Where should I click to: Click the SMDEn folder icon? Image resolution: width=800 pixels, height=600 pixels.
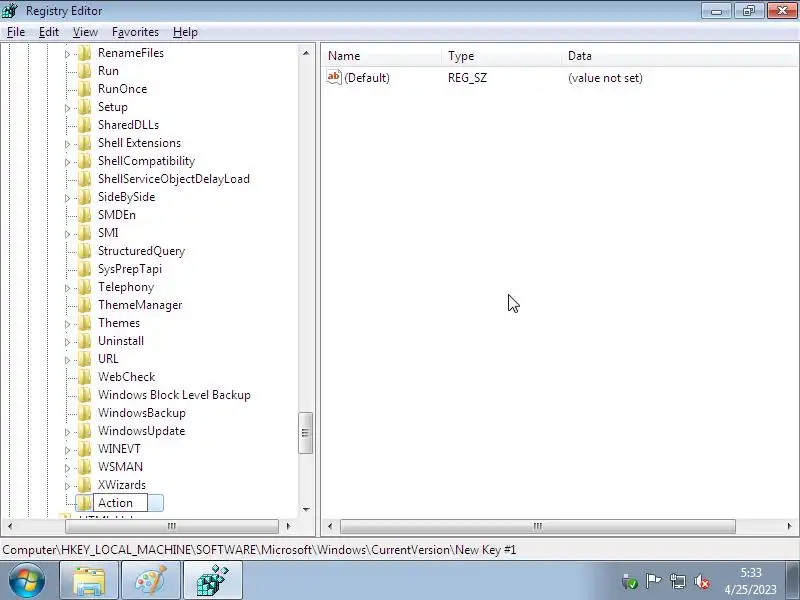84,215
